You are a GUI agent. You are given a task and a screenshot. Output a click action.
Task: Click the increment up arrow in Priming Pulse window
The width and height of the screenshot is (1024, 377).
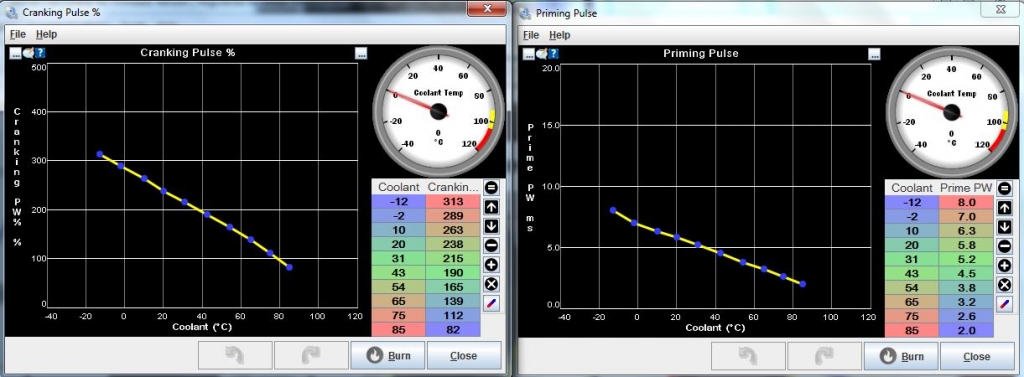pos(1004,208)
